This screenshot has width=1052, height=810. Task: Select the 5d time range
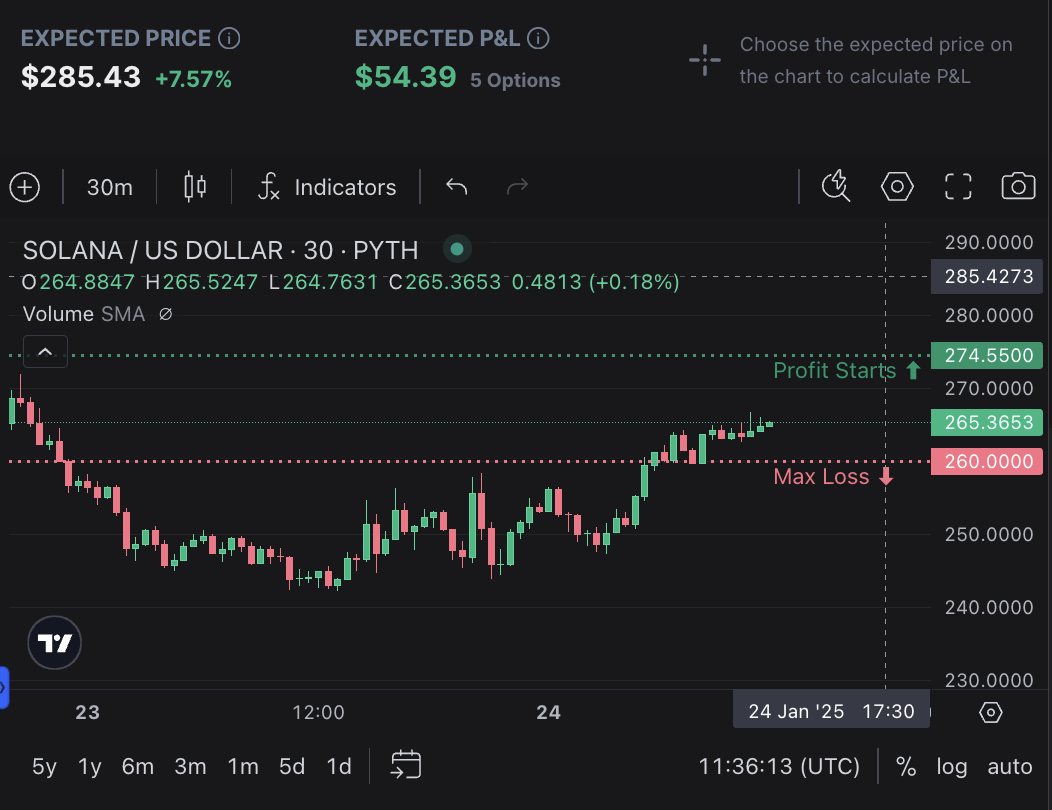coord(292,767)
